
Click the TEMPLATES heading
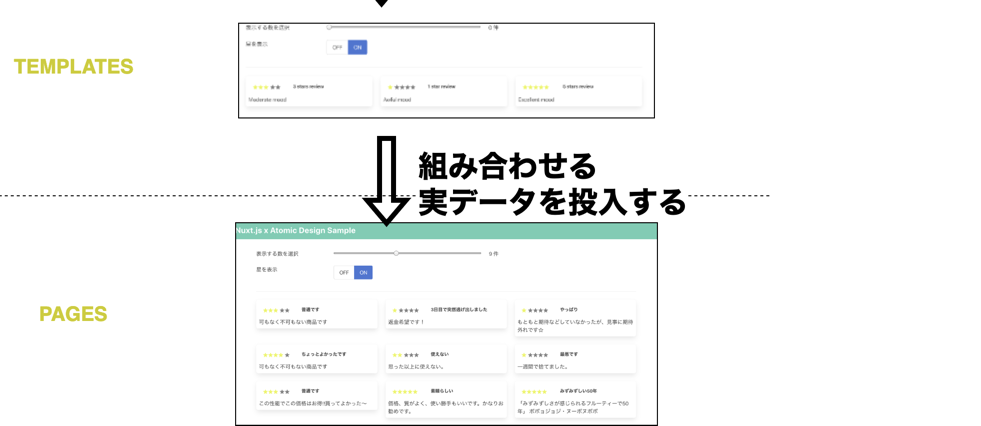pyautogui.click(x=74, y=67)
